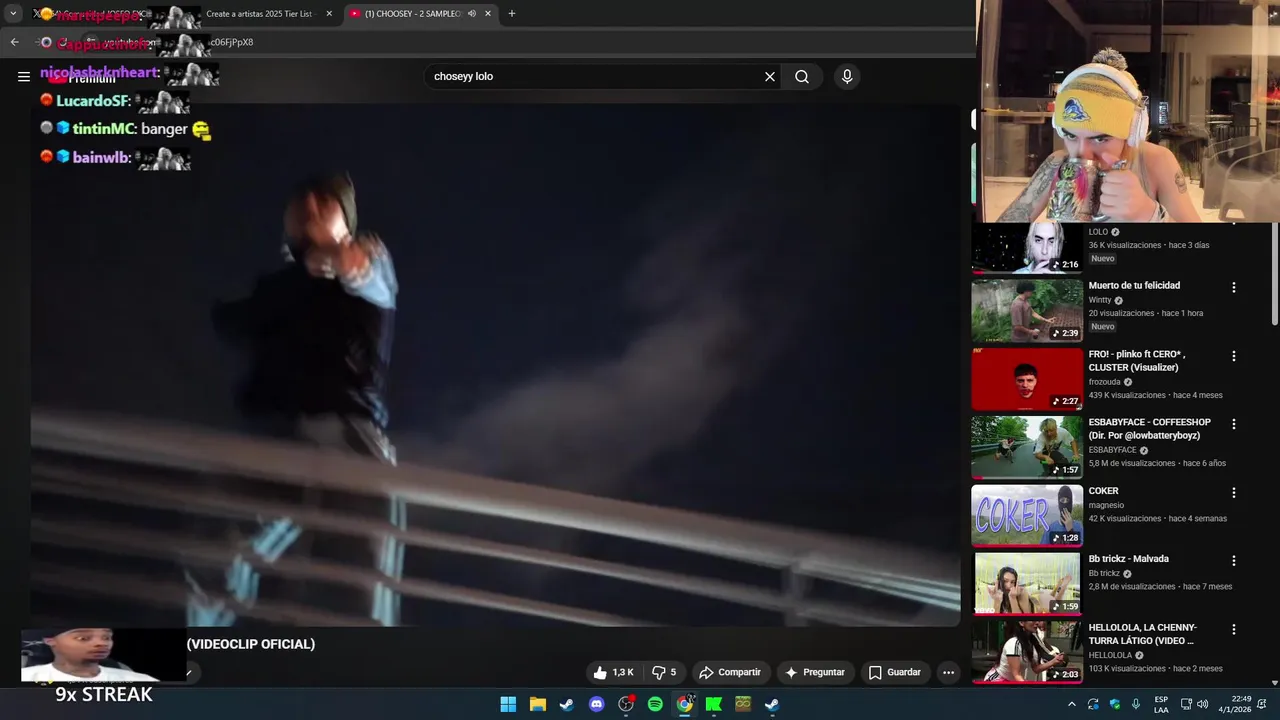1280x720 pixels.
Task: Open the tab search dropdown arrow
Action: (x=13, y=14)
